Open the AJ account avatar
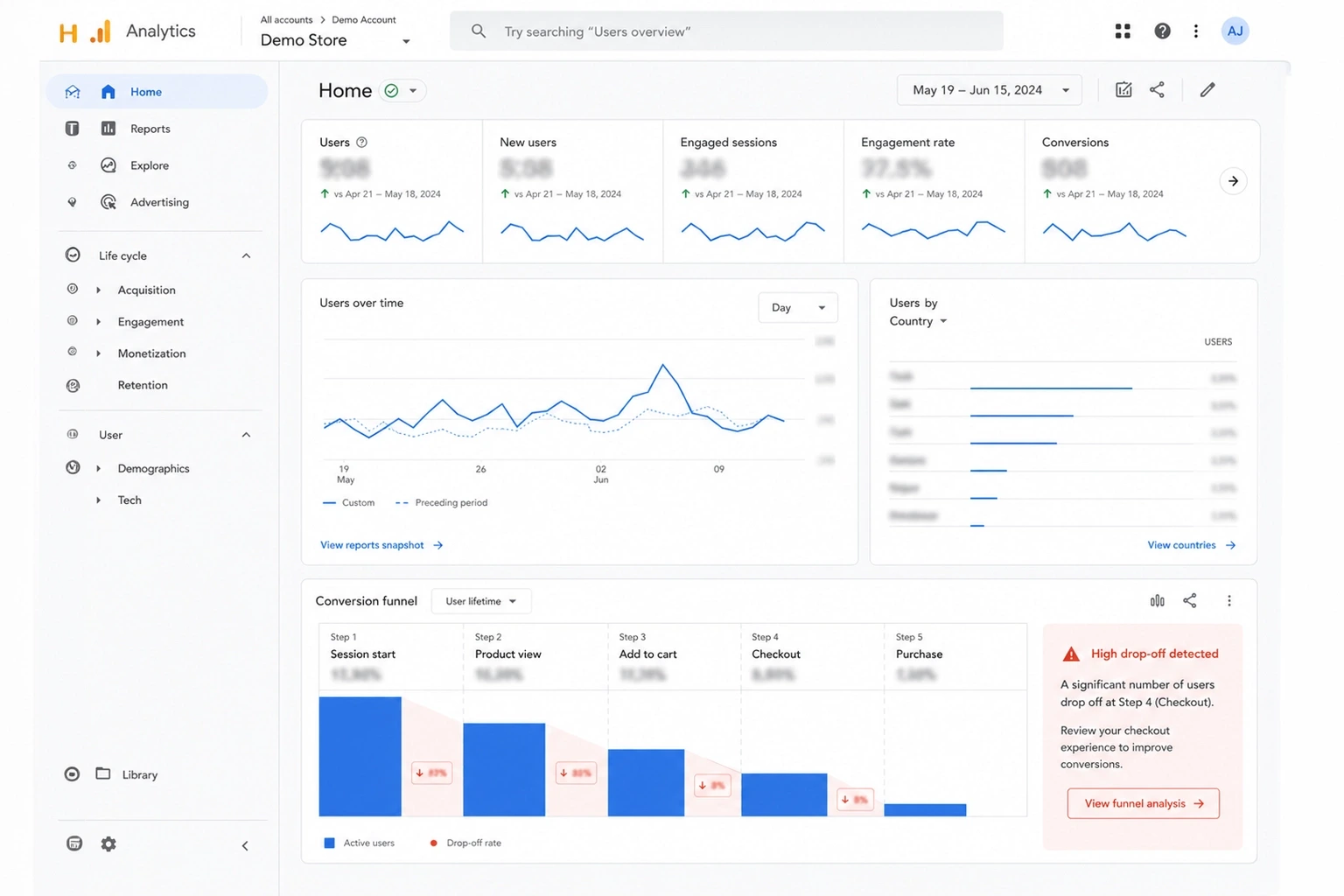The width and height of the screenshot is (1344, 896). click(x=1235, y=31)
